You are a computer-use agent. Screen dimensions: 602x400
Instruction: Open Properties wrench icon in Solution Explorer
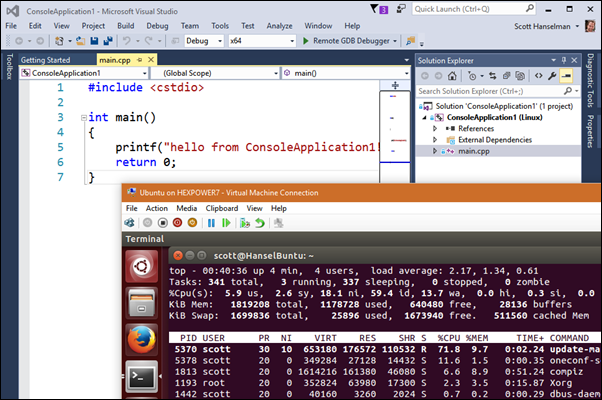pos(552,76)
